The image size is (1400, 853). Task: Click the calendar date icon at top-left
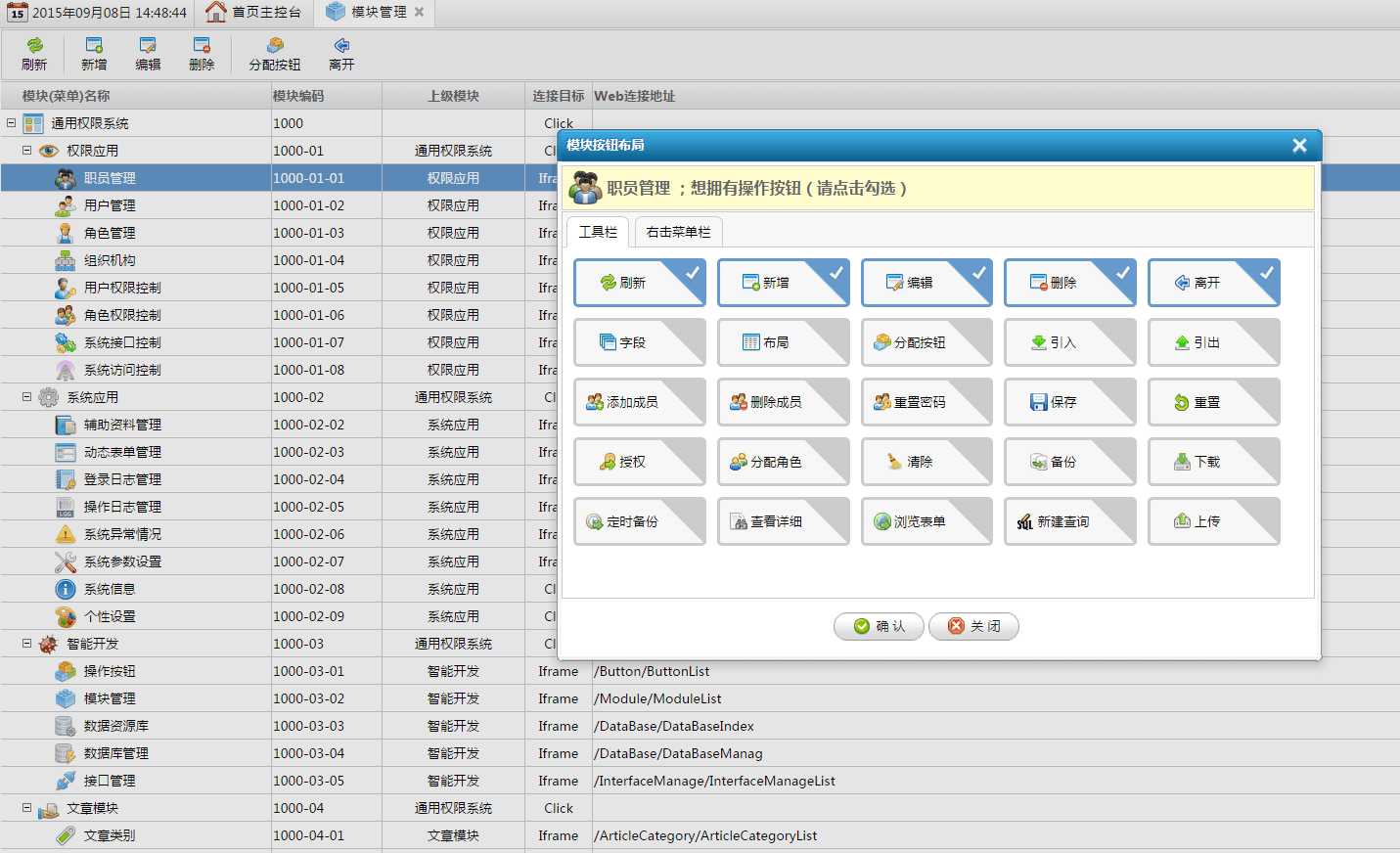coord(17,12)
